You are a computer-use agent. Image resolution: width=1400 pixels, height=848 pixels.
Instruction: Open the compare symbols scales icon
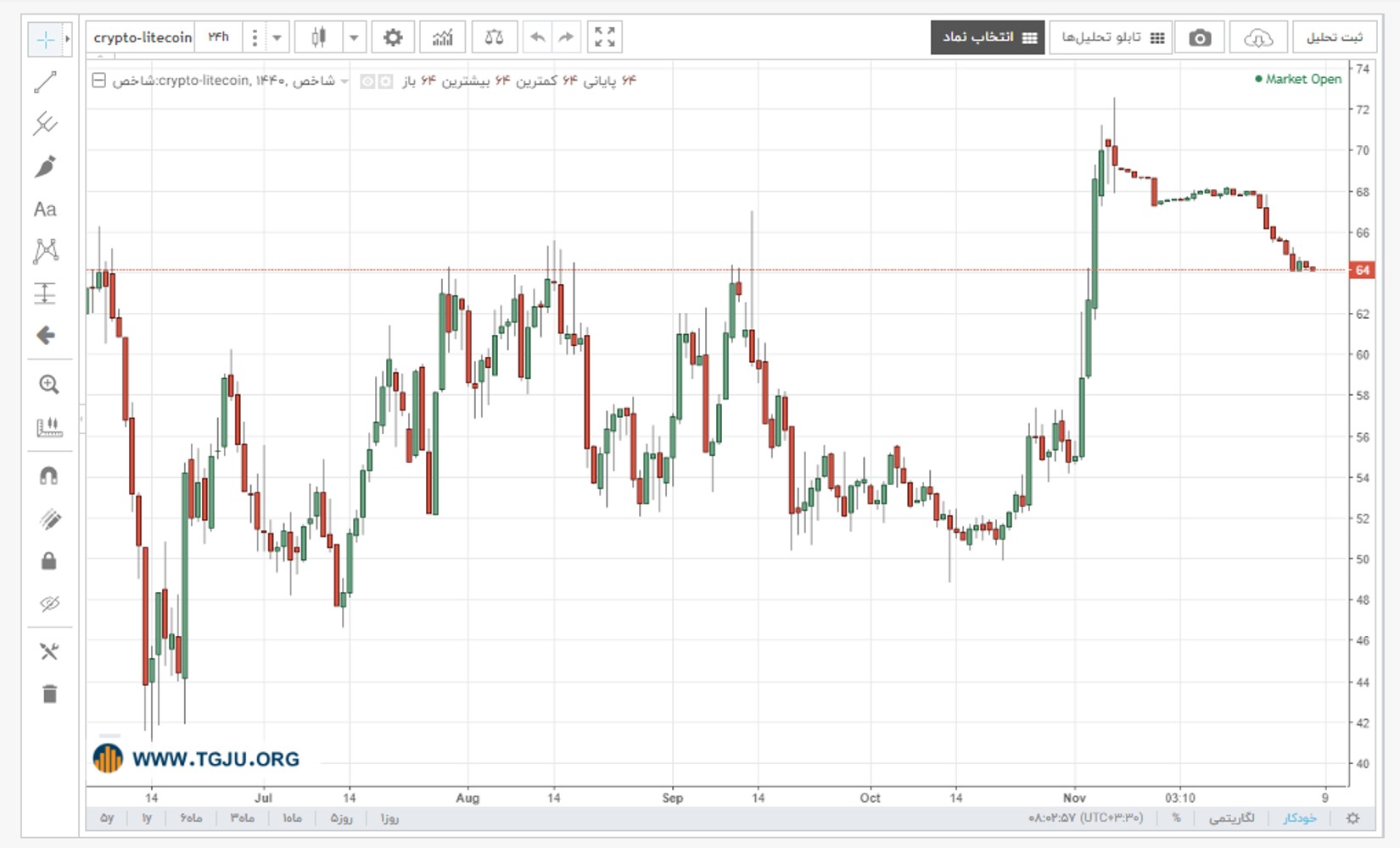[494, 37]
